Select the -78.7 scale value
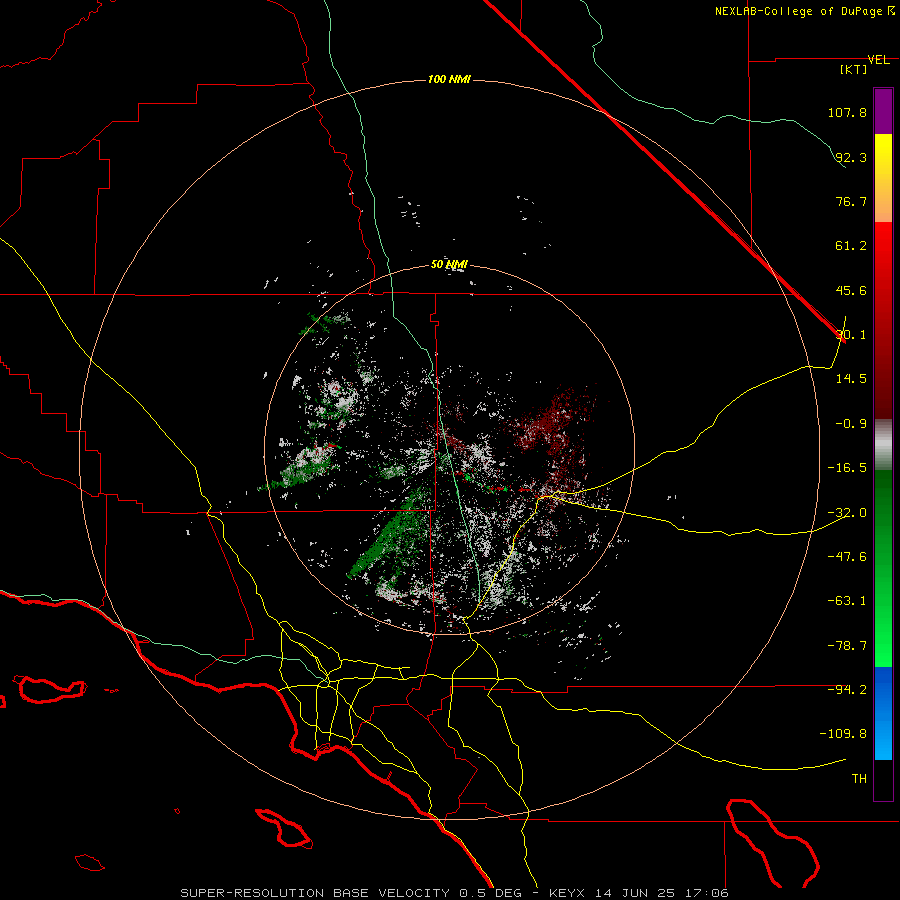Screen dimensions: 900x900 (x=847, y=646)
